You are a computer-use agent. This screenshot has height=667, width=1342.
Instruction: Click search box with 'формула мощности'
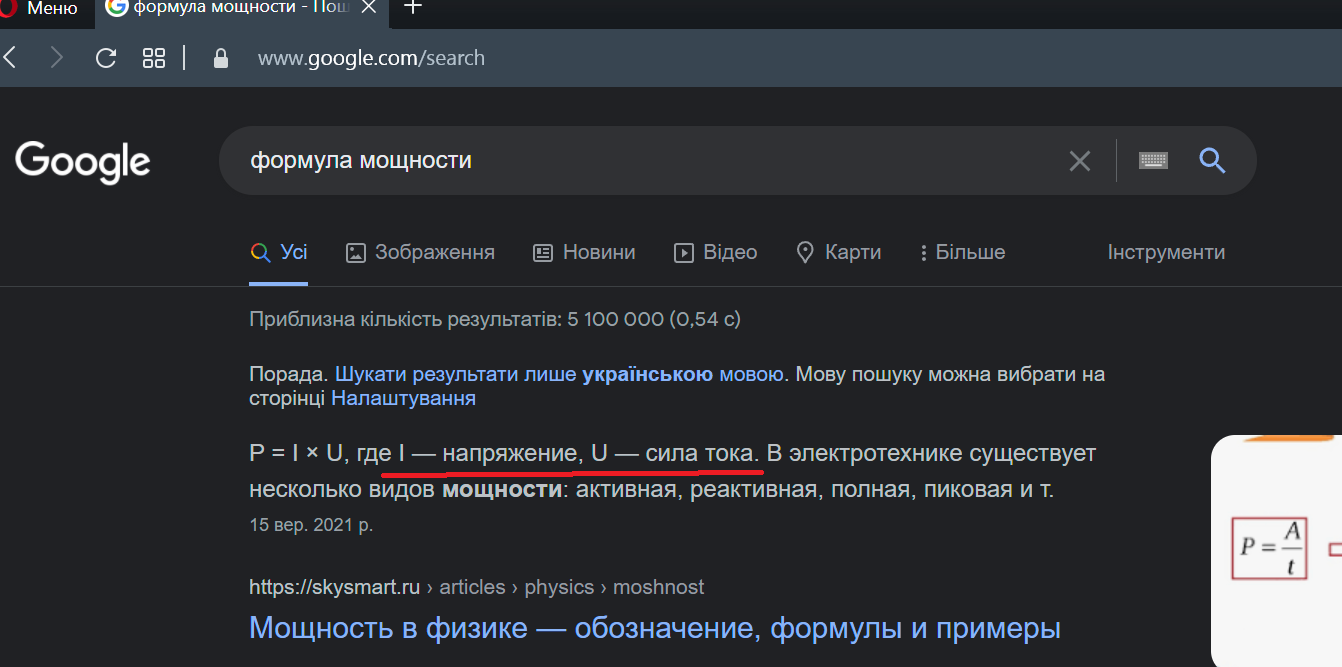[640, 160]
